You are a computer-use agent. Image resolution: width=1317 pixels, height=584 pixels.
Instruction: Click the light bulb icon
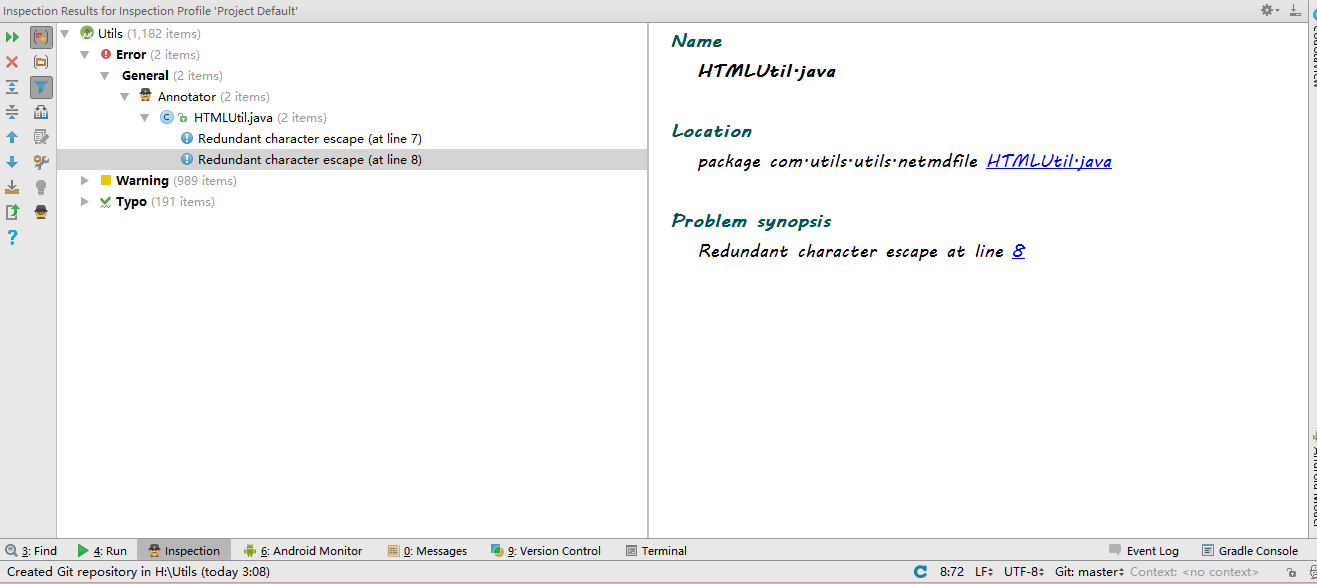[41, 187]
